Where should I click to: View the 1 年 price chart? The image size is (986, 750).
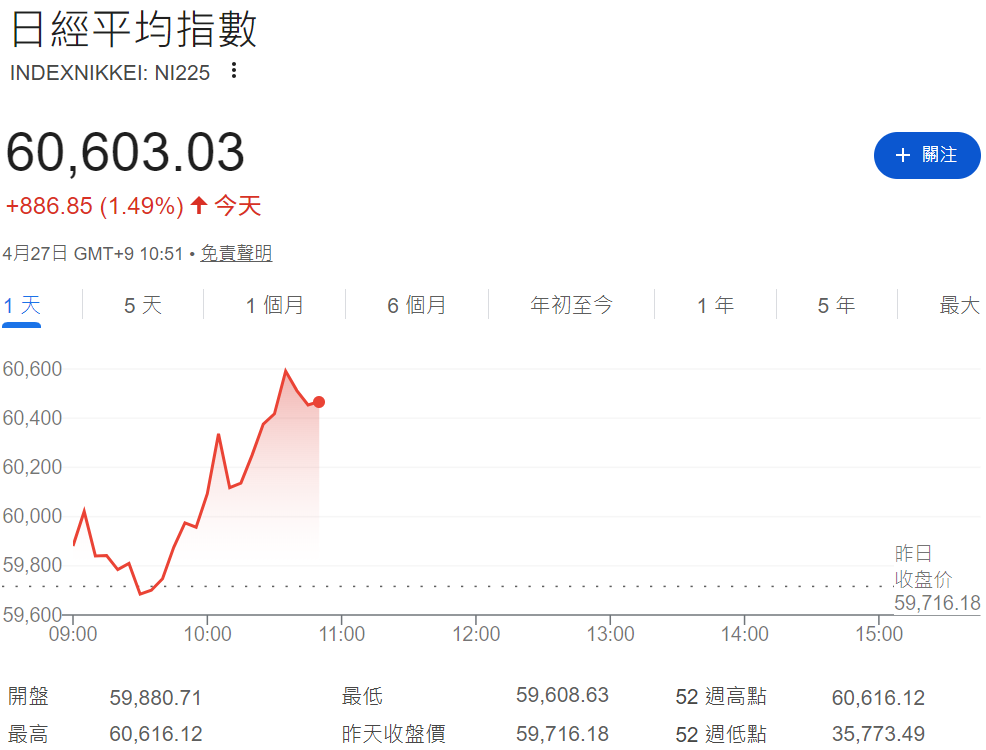(x=714, y=305)
